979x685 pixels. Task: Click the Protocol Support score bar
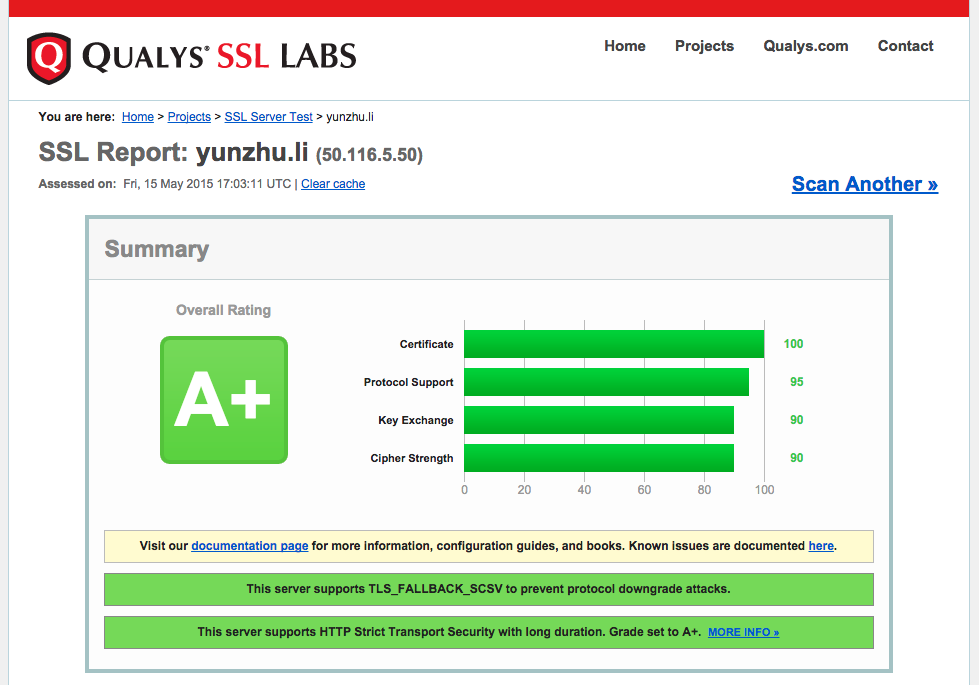pos(606,382)
